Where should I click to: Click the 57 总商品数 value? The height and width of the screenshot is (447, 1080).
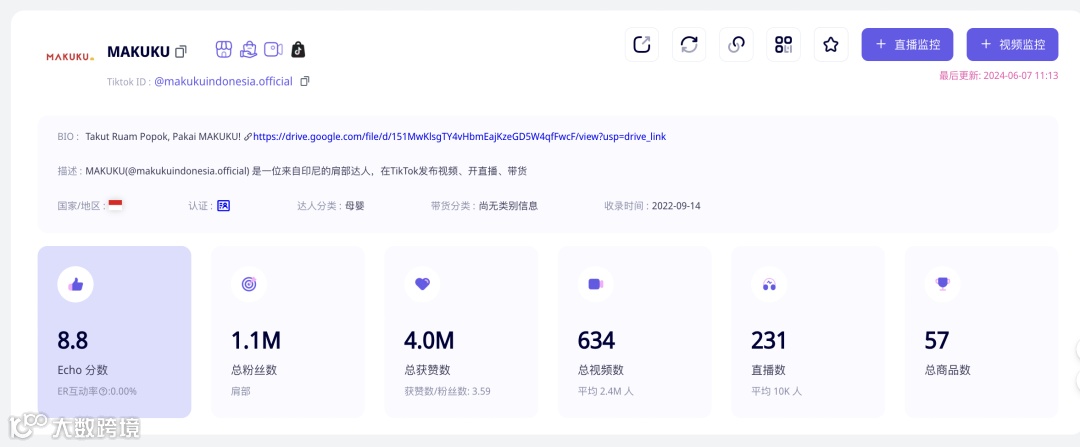pos(937,340)
